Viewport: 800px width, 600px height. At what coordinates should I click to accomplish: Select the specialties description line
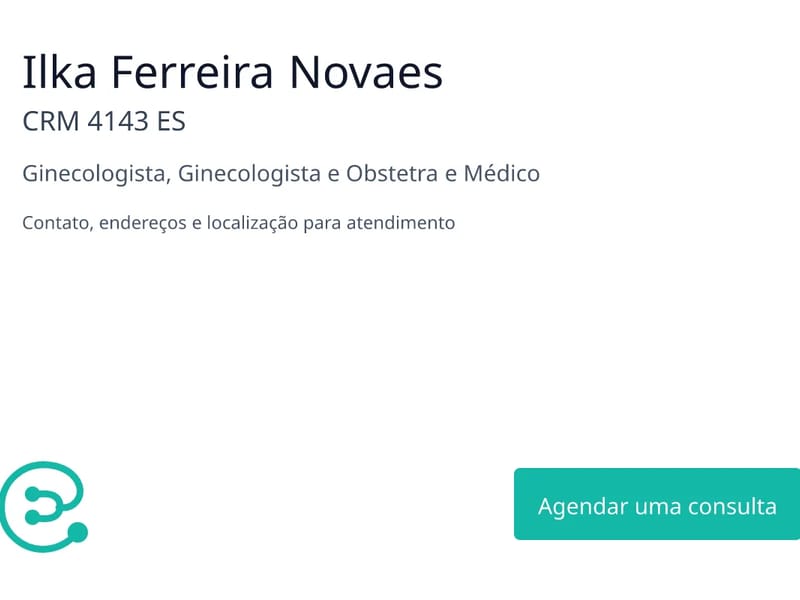coord(282,173)
